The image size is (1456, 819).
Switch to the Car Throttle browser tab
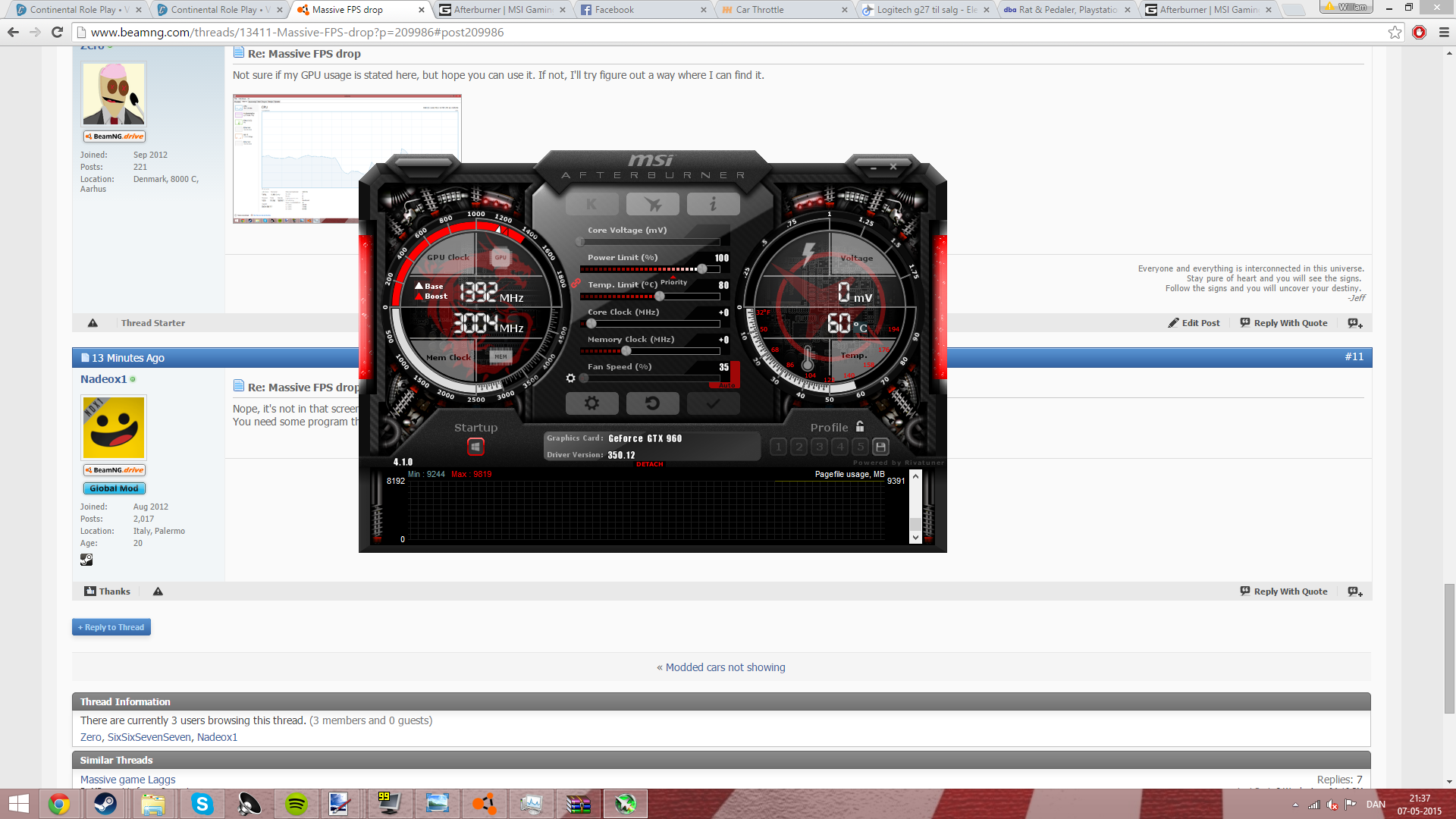click(x=784, y=10)
